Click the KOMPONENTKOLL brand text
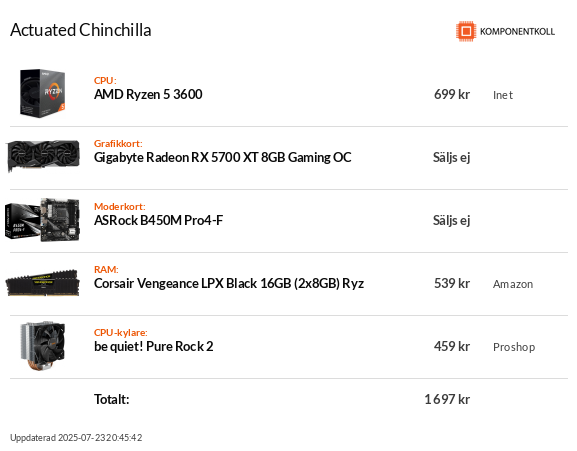 517,32
